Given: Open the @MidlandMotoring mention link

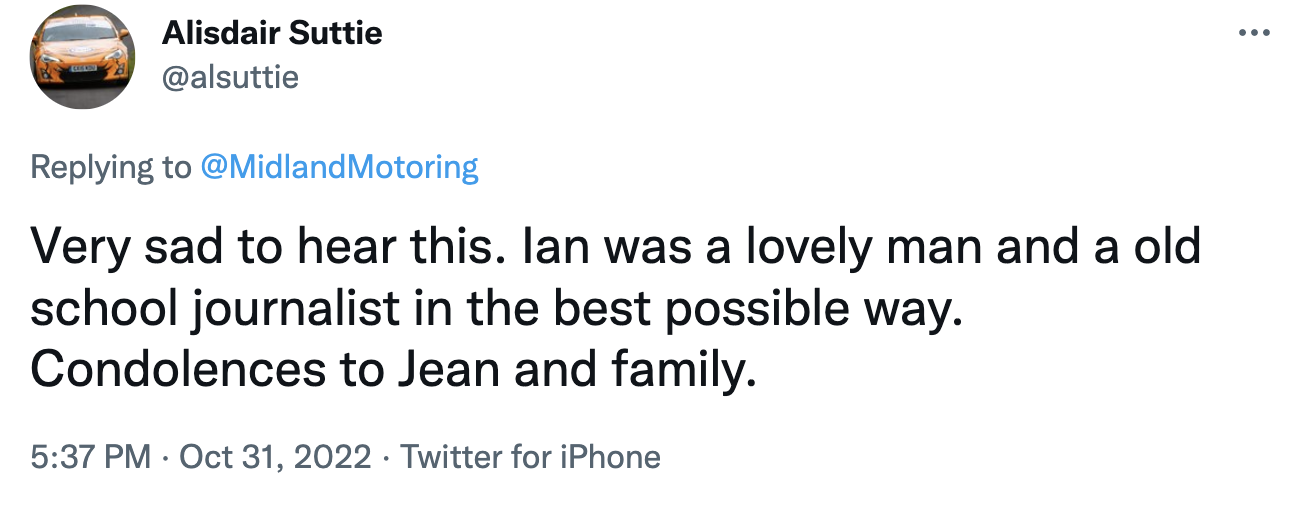Looking at the screenshot, I should click(x=339, y=167).
